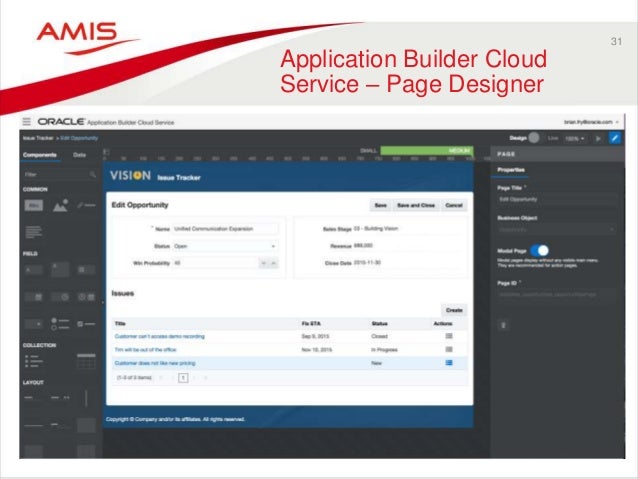Select the Image component in the Common palette
638x479 pixels.
[x=60, y=206]
